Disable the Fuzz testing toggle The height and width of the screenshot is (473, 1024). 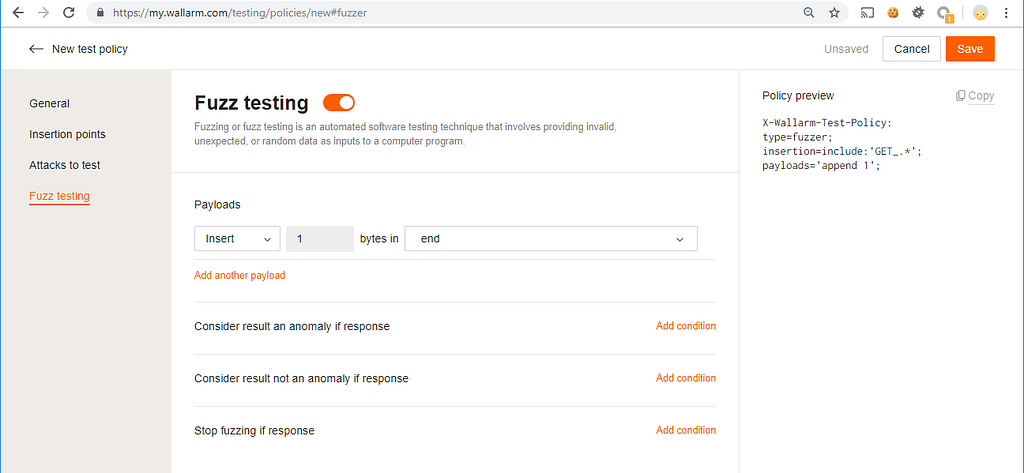coord(339,103)
